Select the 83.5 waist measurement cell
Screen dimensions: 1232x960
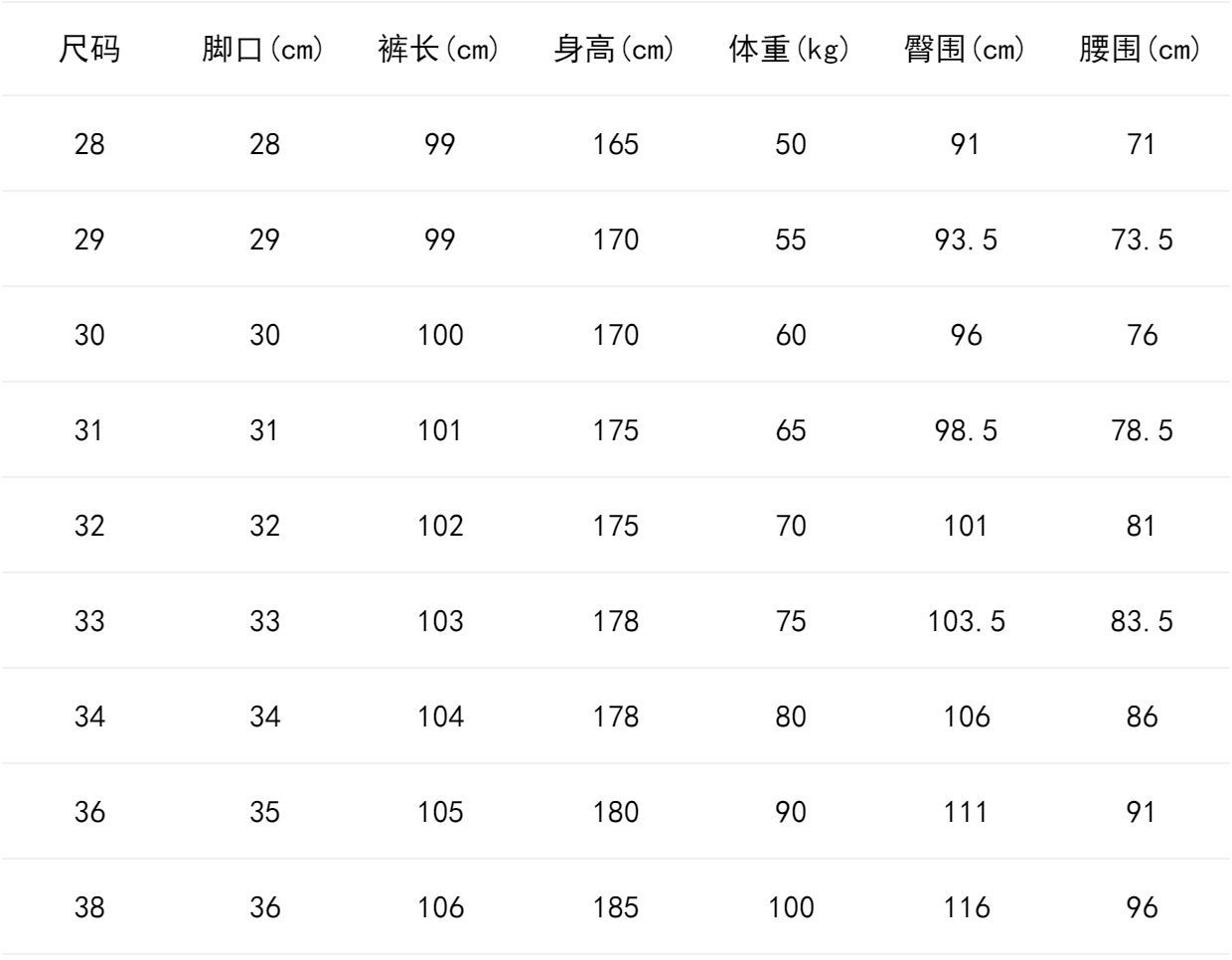(1142, 622)
